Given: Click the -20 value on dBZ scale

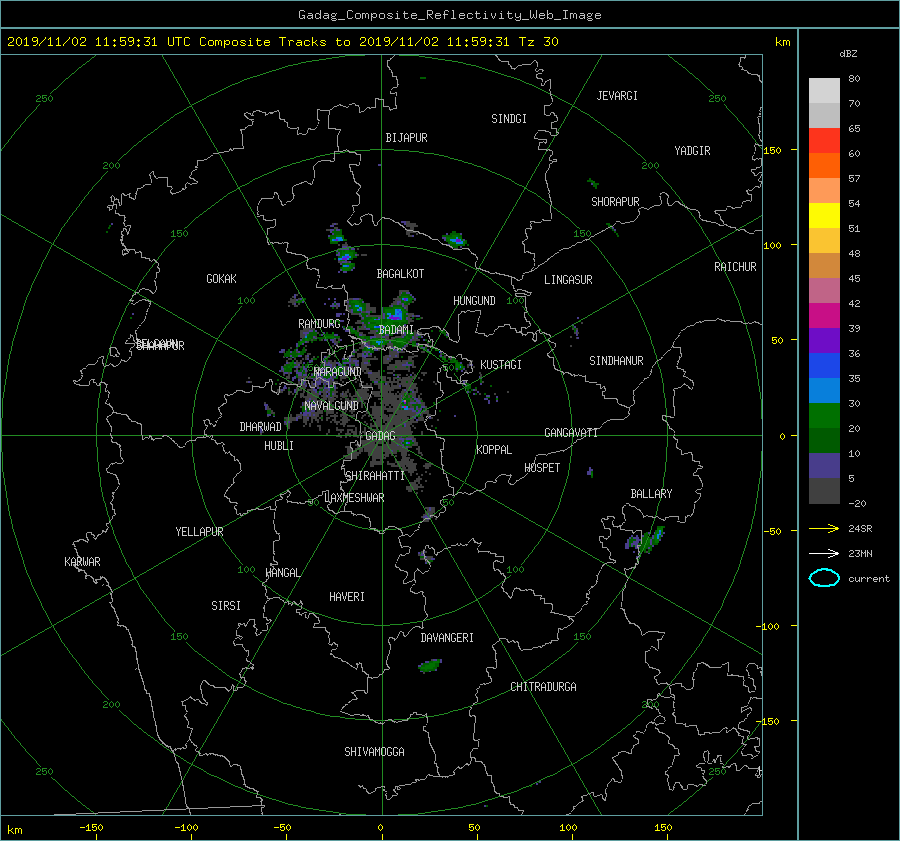Looking at the screenshot, I should tap(856, 503).
